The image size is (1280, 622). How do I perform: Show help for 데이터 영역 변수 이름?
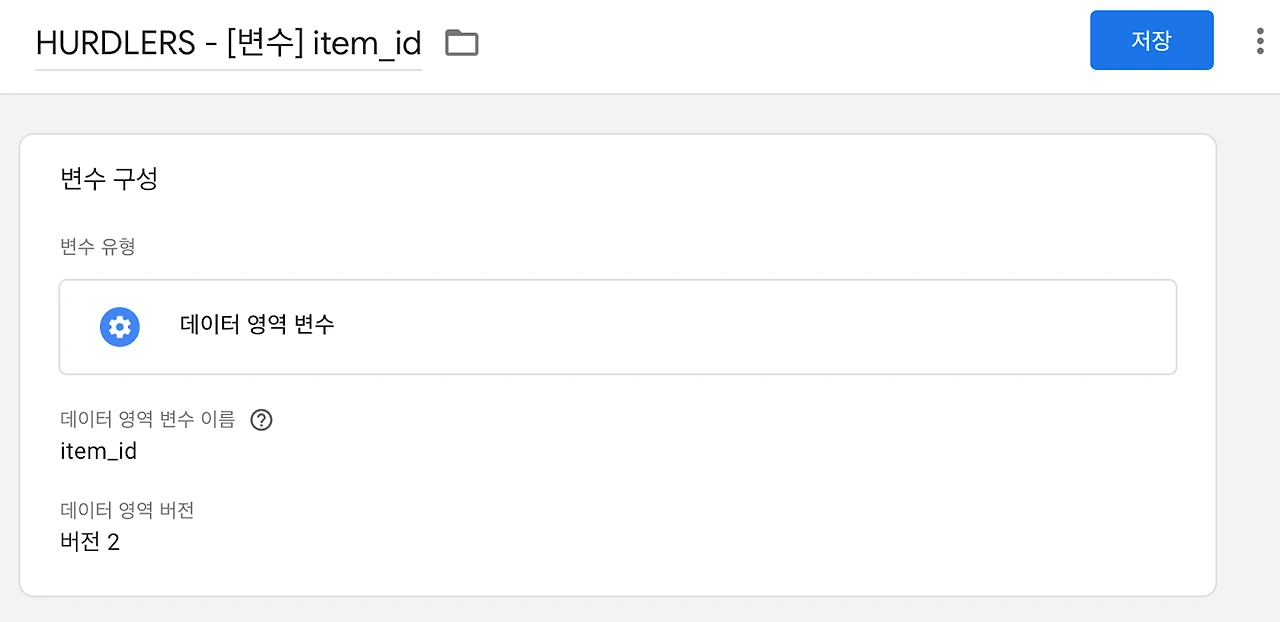(261, 420)
